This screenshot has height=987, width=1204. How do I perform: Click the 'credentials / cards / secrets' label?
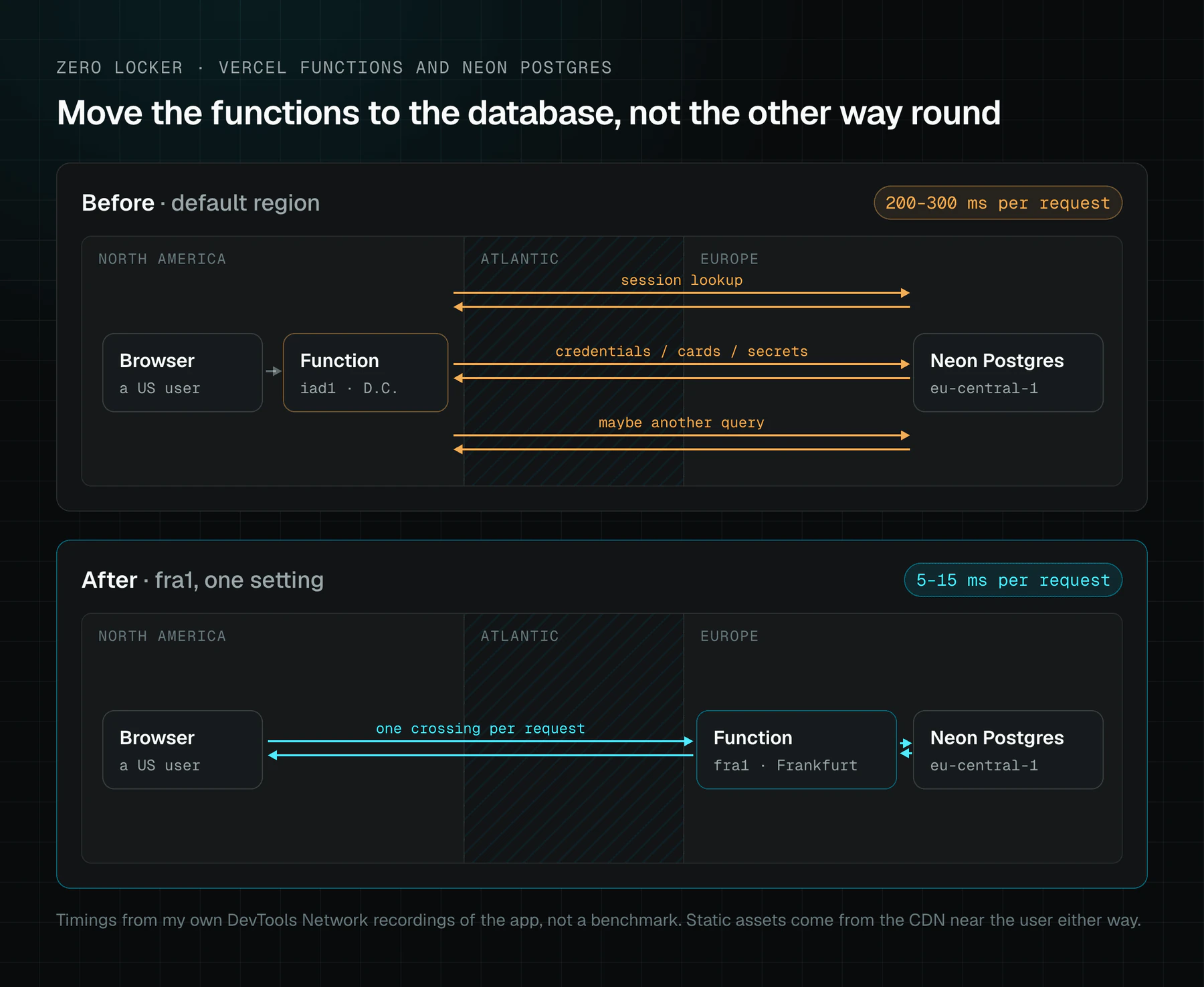682,352
